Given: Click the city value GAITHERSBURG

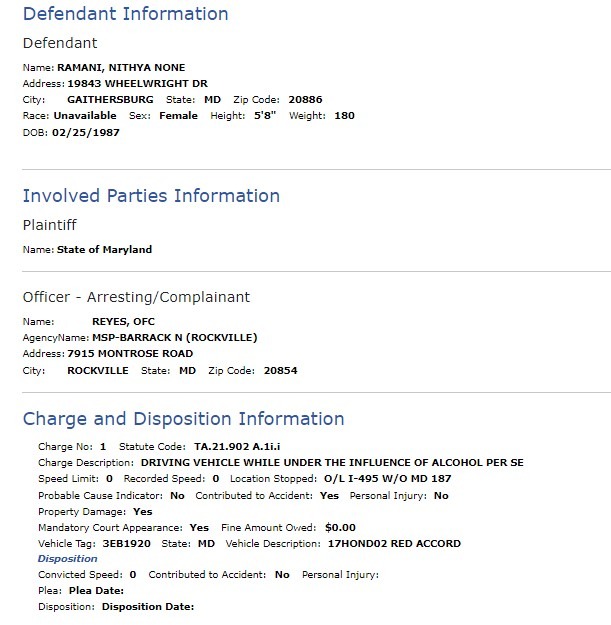Looking at the screenshot, I should [110, 99].
